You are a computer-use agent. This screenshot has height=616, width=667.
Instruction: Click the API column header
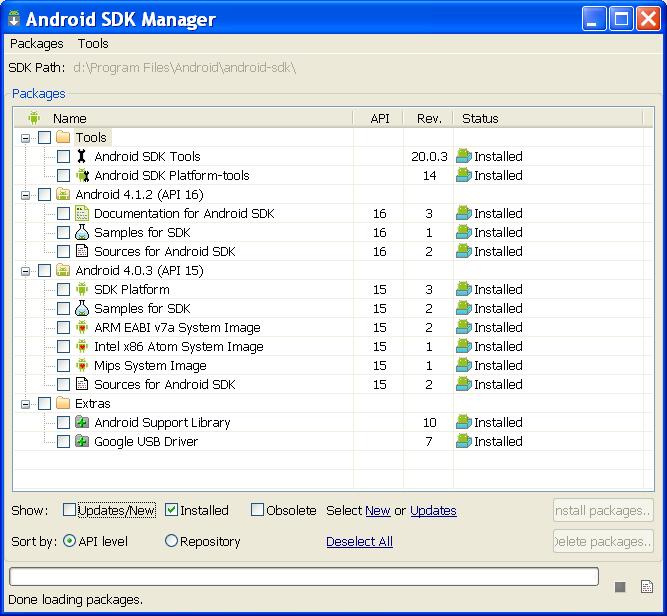(x=379, y=118)
